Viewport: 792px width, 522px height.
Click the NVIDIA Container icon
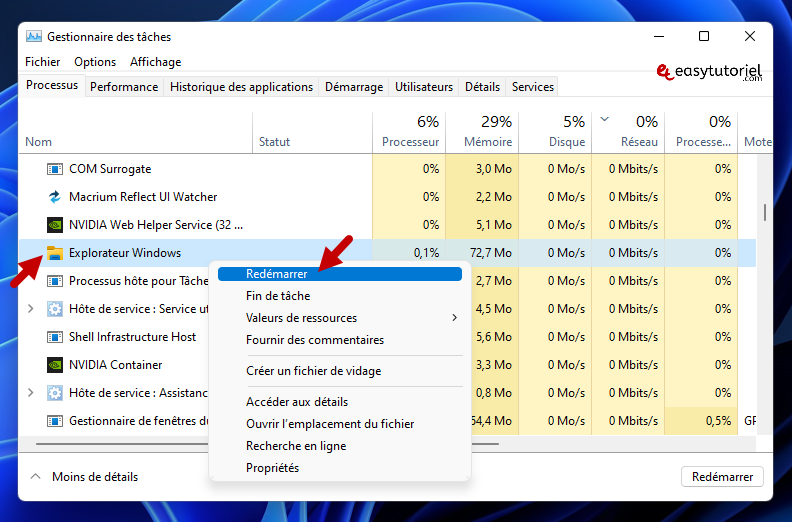pos(55,365)
